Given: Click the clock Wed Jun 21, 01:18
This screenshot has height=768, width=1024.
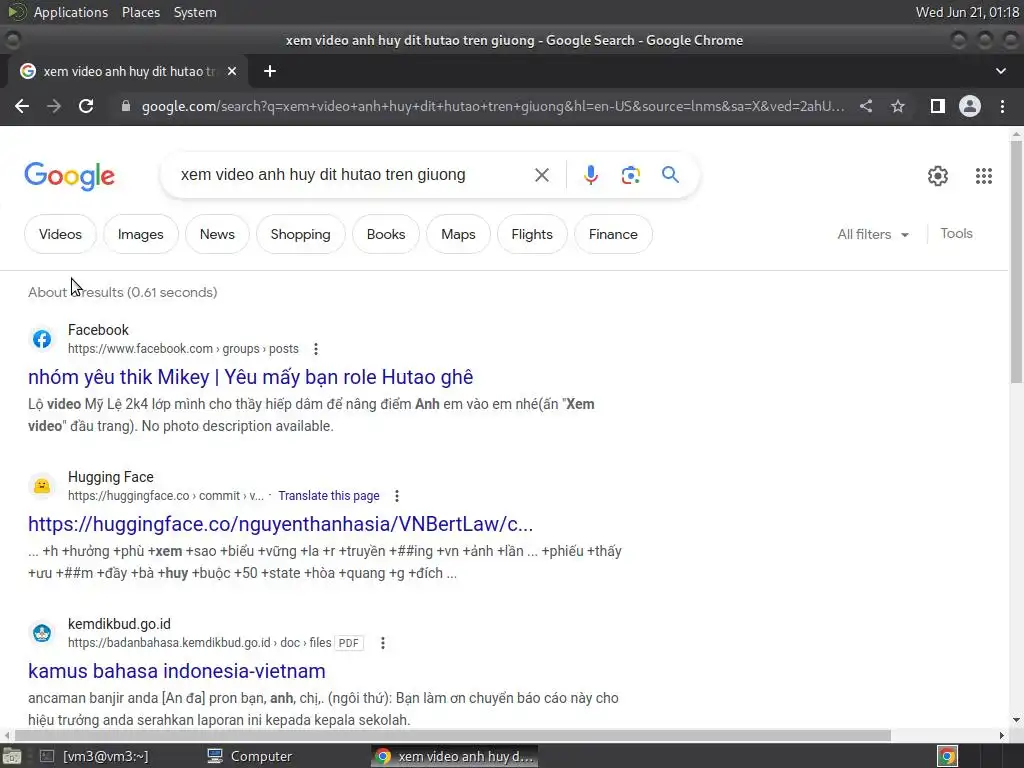Looking at the screenshot, I should tap(967, 12).
